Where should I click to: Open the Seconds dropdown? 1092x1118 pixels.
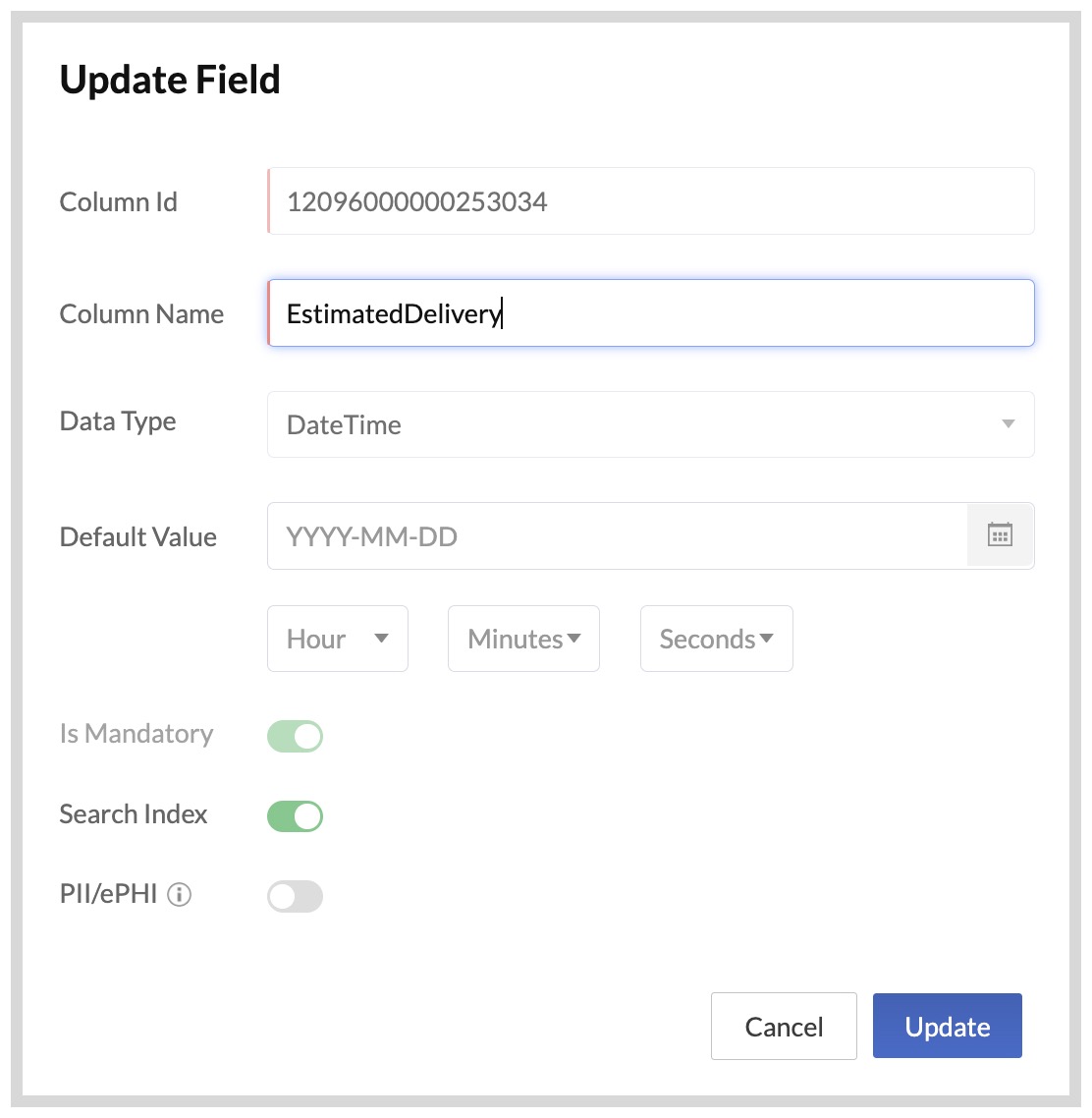(716, 639)
